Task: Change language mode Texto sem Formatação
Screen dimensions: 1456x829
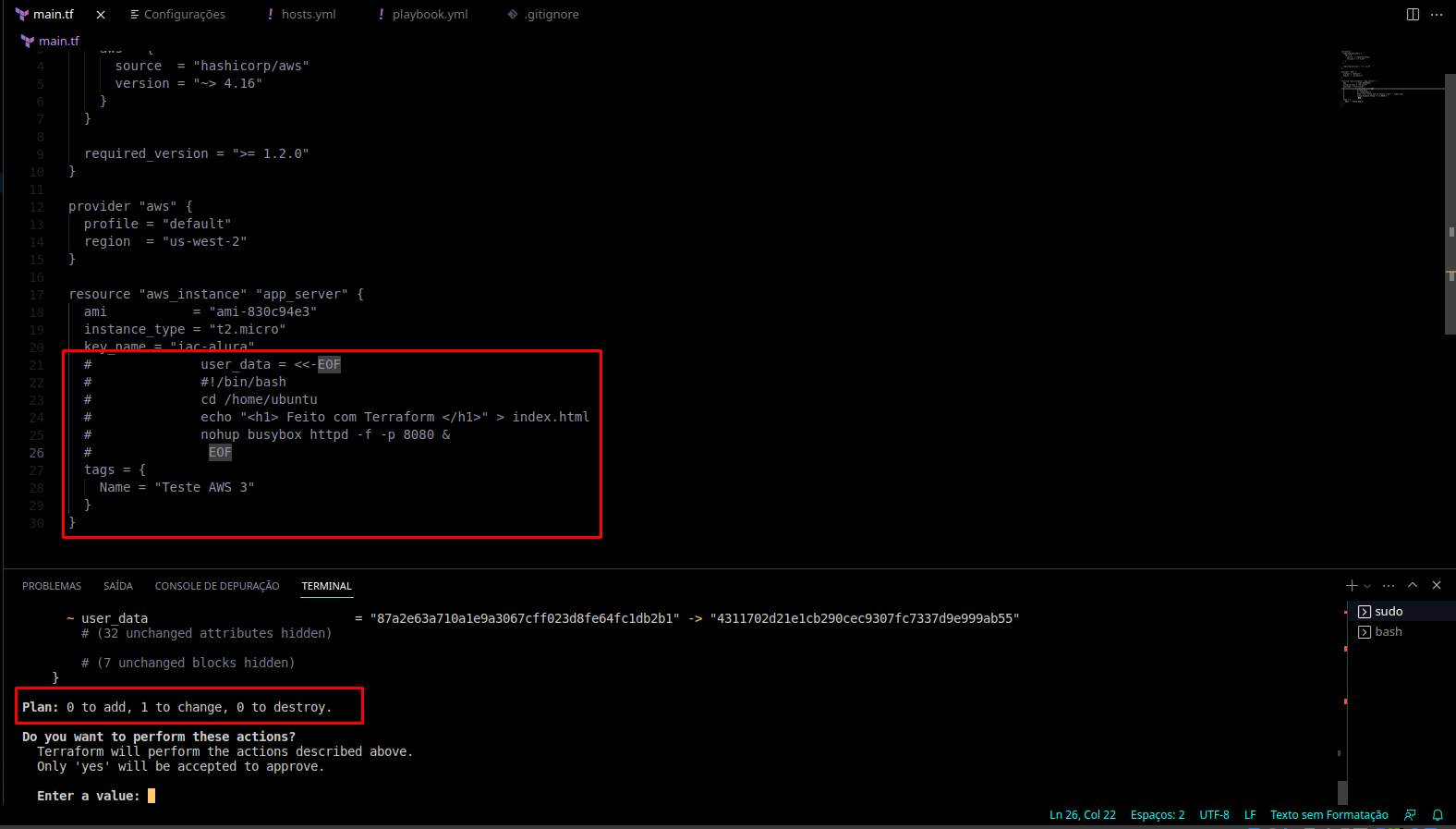Action: click(x=1329, y=815)
